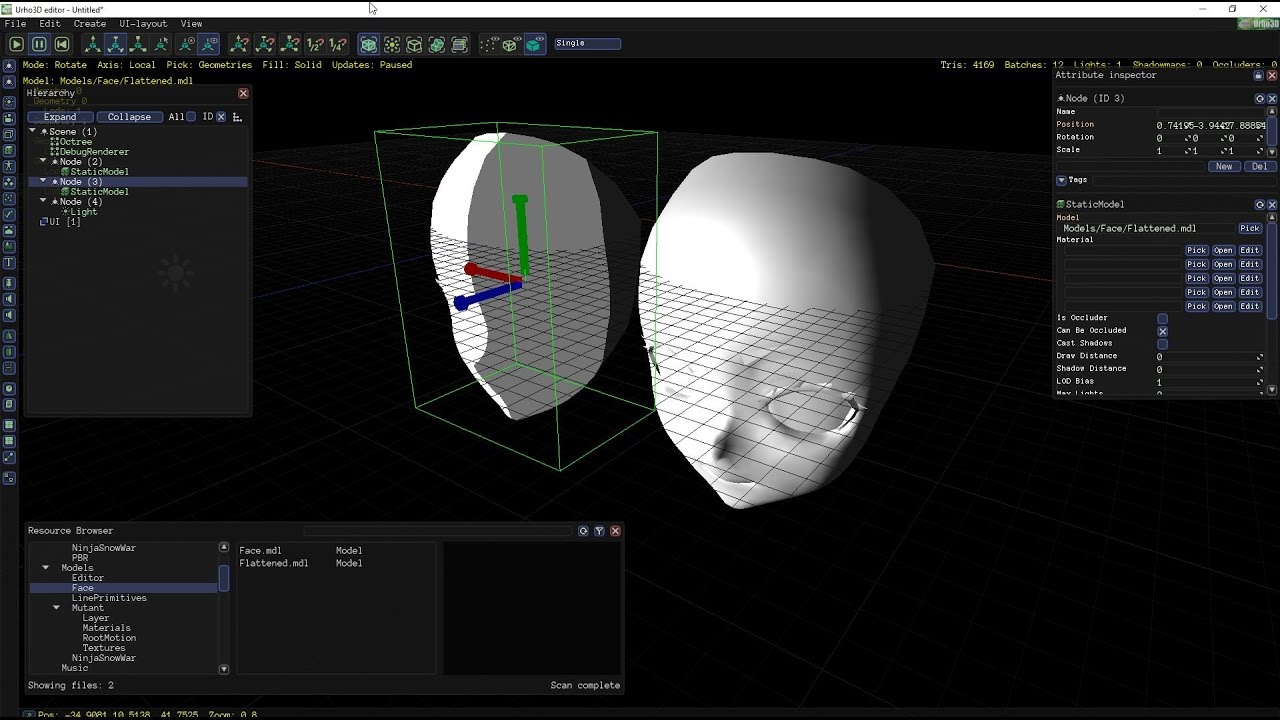Image resolution: width=1280 pixels, height=720 pixels.
Task: Rescan resources in Resource Browser
Action: [583, 531]
